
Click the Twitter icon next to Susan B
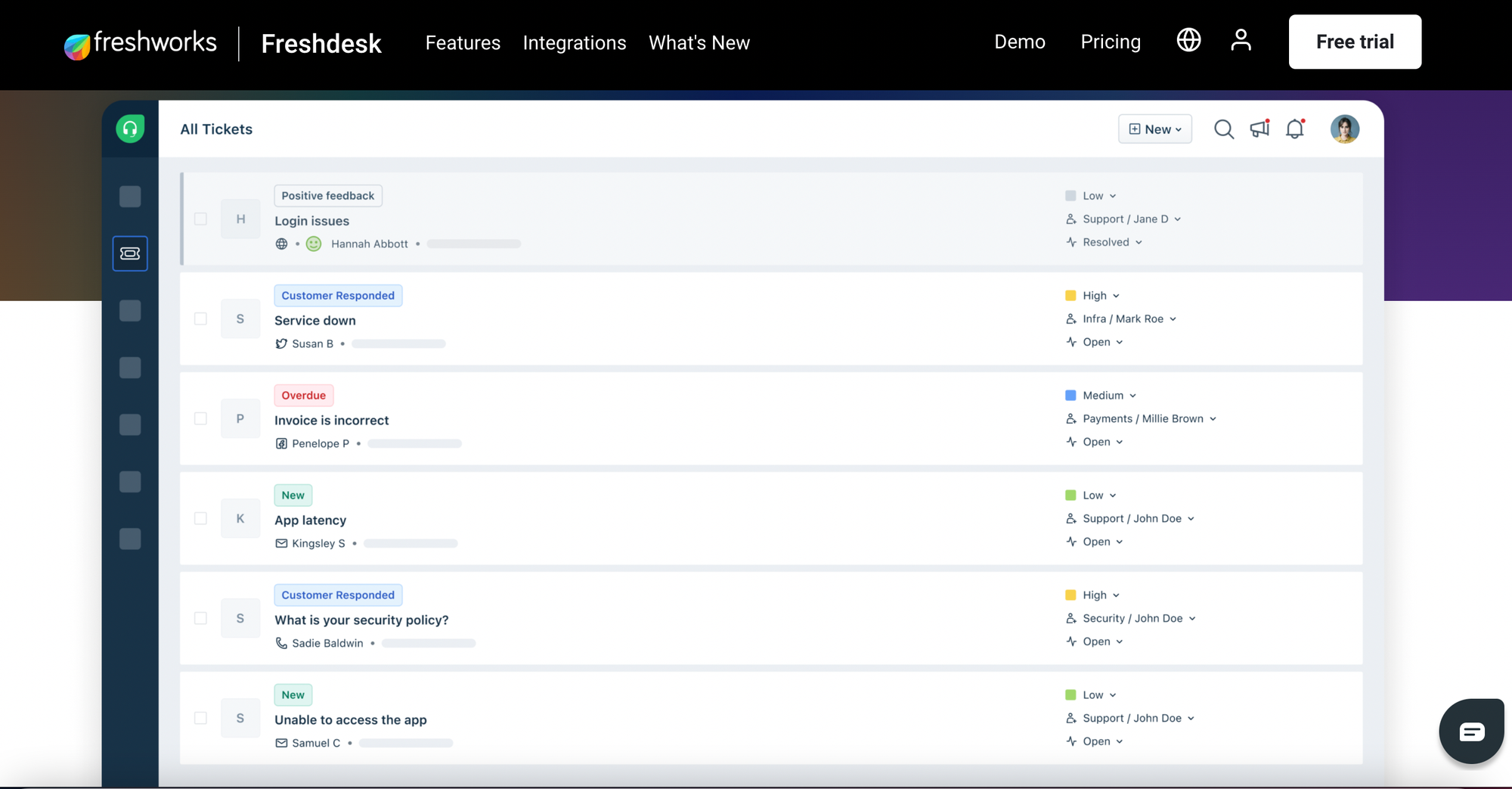coord(280,343)
